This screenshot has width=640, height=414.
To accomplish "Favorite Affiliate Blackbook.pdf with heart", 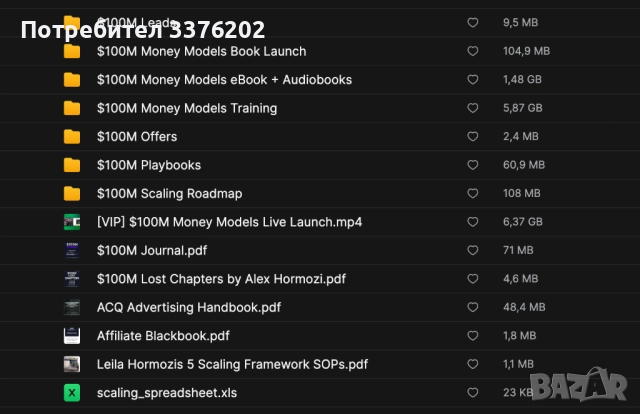I will click(473, 335).
